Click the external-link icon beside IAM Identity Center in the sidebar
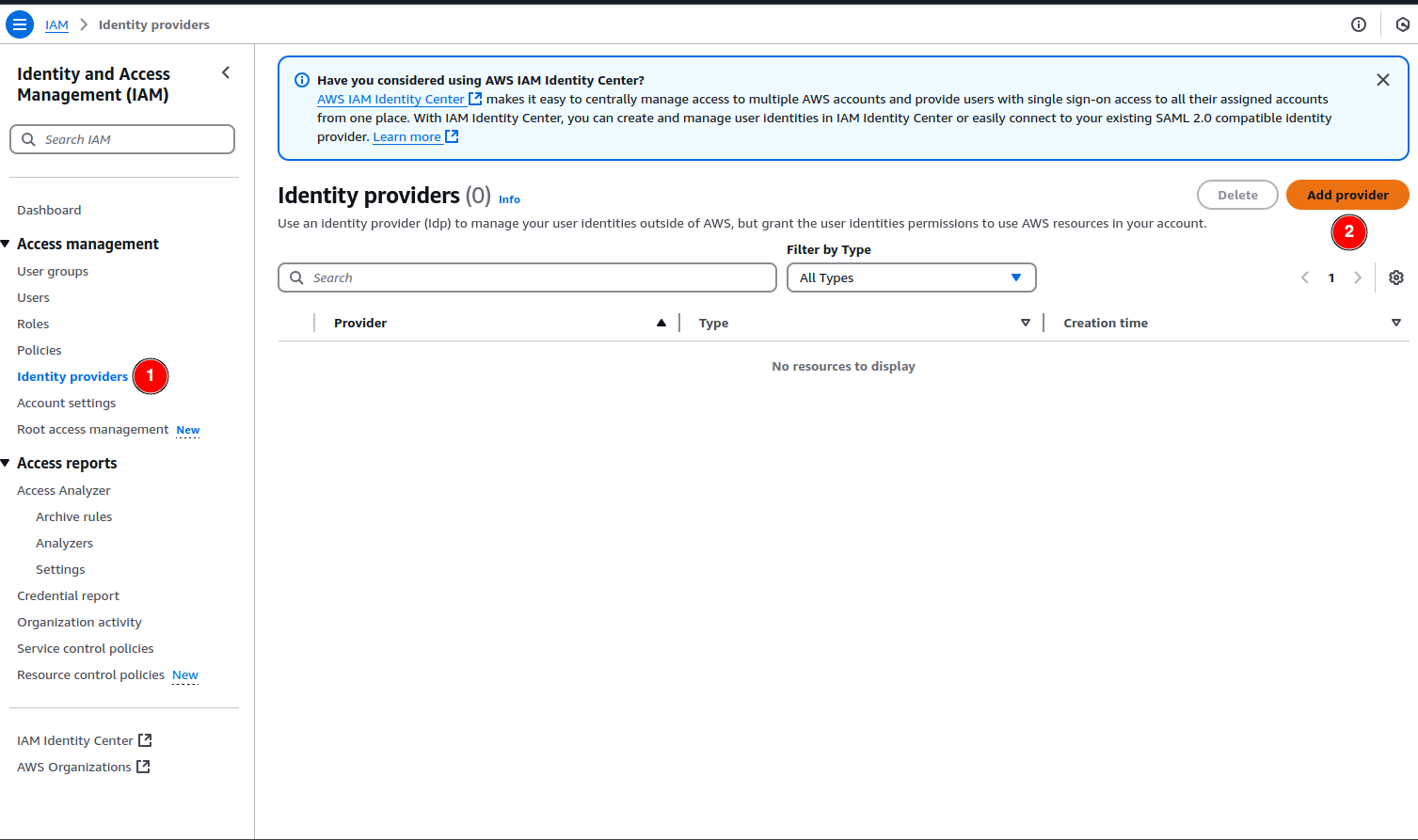 coord(145,740)
